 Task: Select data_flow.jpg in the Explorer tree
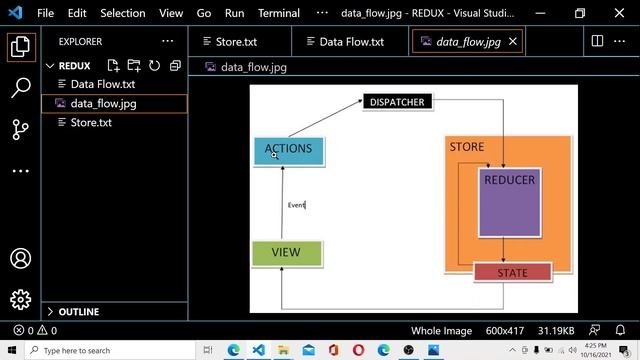click(114, 104)
